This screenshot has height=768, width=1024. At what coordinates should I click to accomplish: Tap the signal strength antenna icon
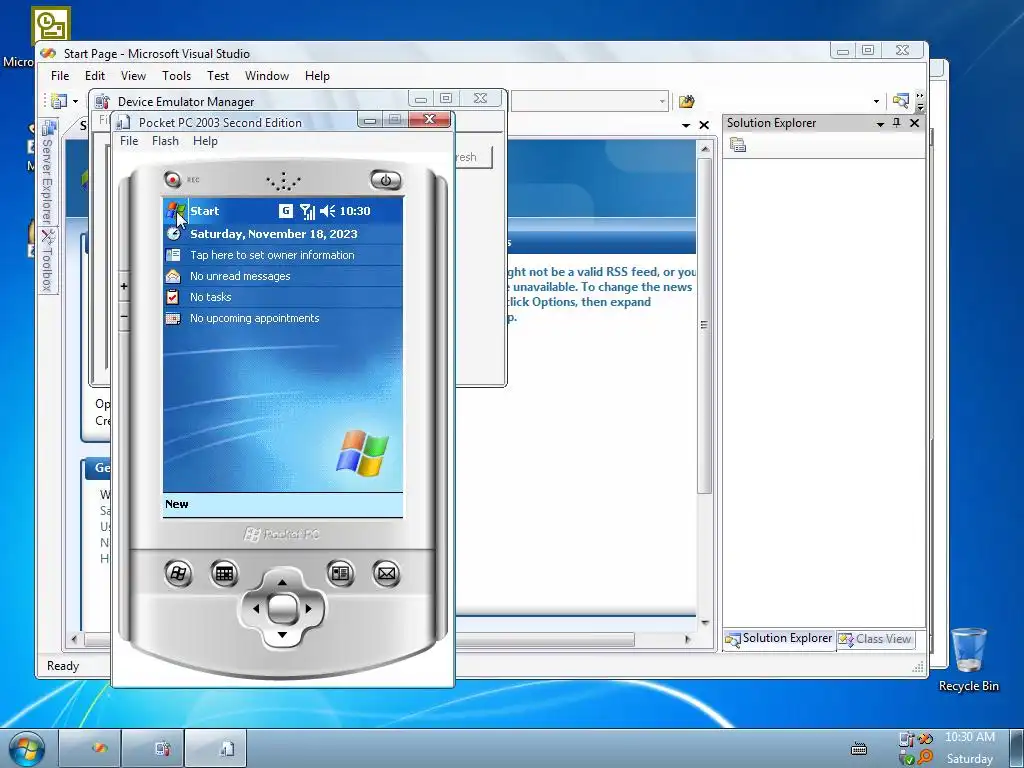307,211
